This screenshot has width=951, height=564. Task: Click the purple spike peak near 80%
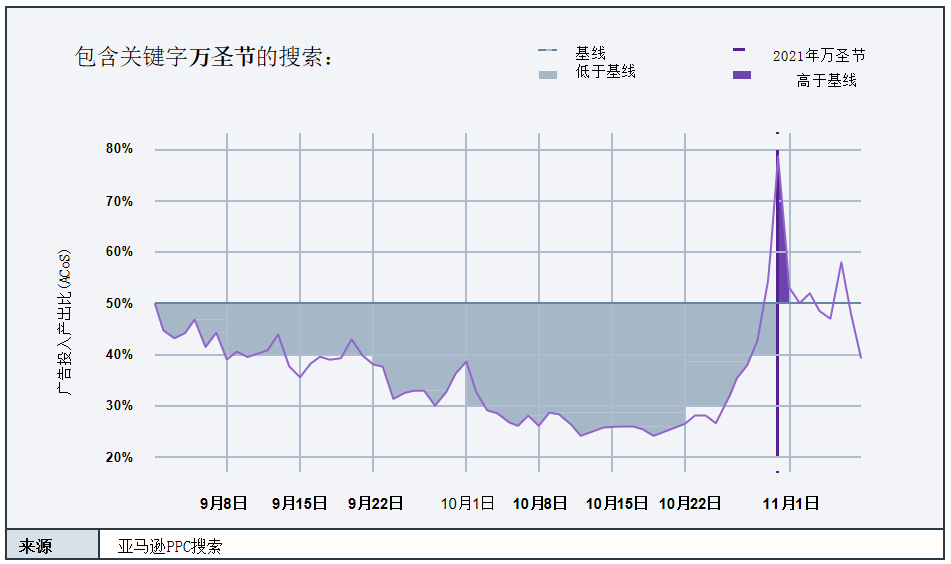tap(778, 155)
